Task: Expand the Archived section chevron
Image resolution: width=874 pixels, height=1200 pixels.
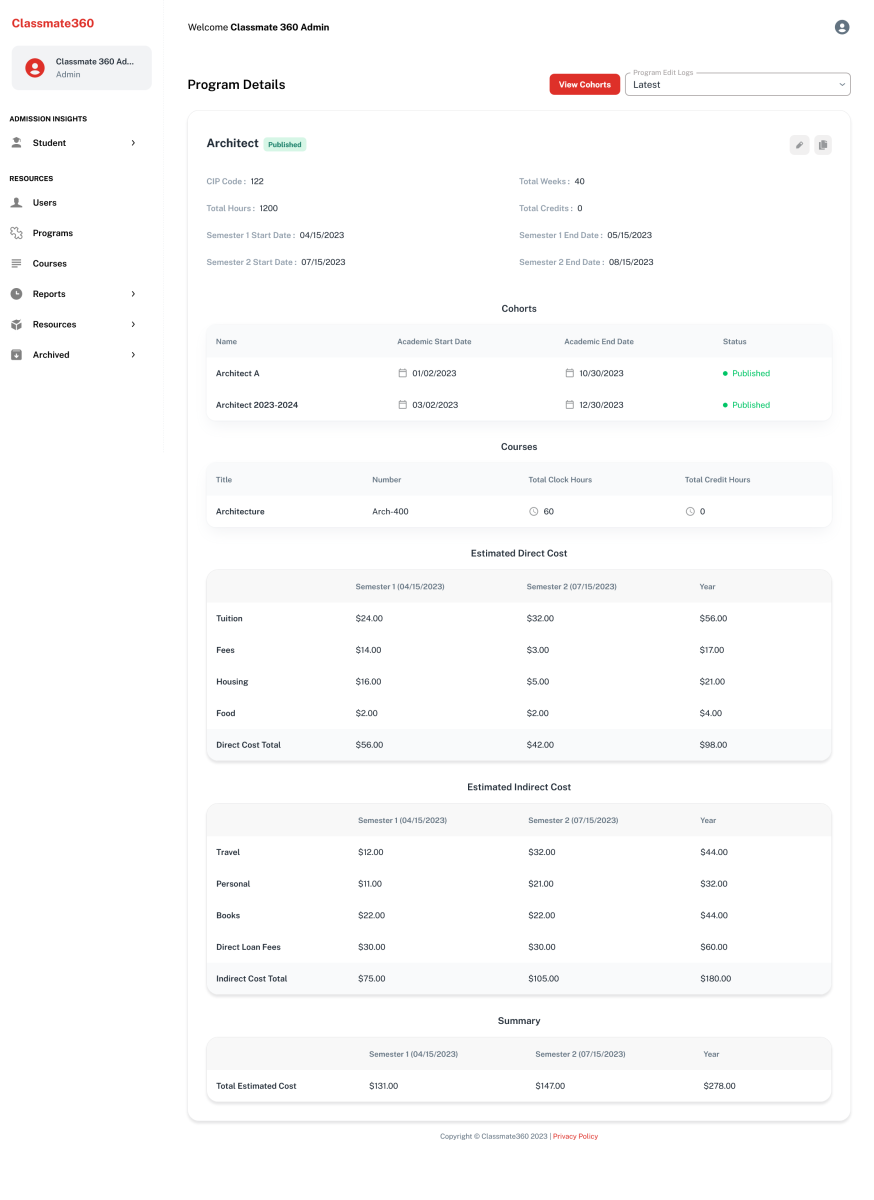Action: pyautogui.click(x=133, y=355)
